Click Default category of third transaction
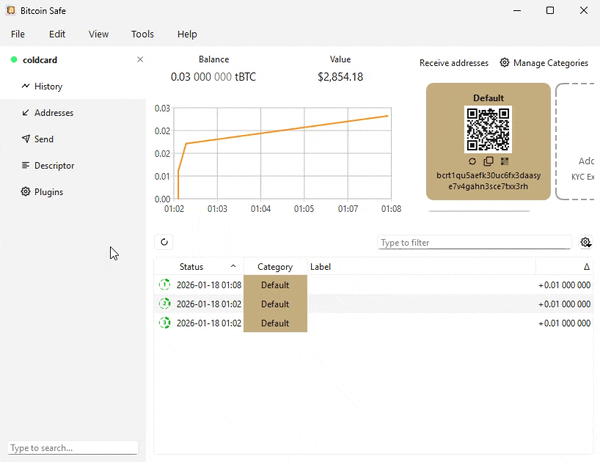Screen dimensions: 600x462 click(x=275, y=323)
